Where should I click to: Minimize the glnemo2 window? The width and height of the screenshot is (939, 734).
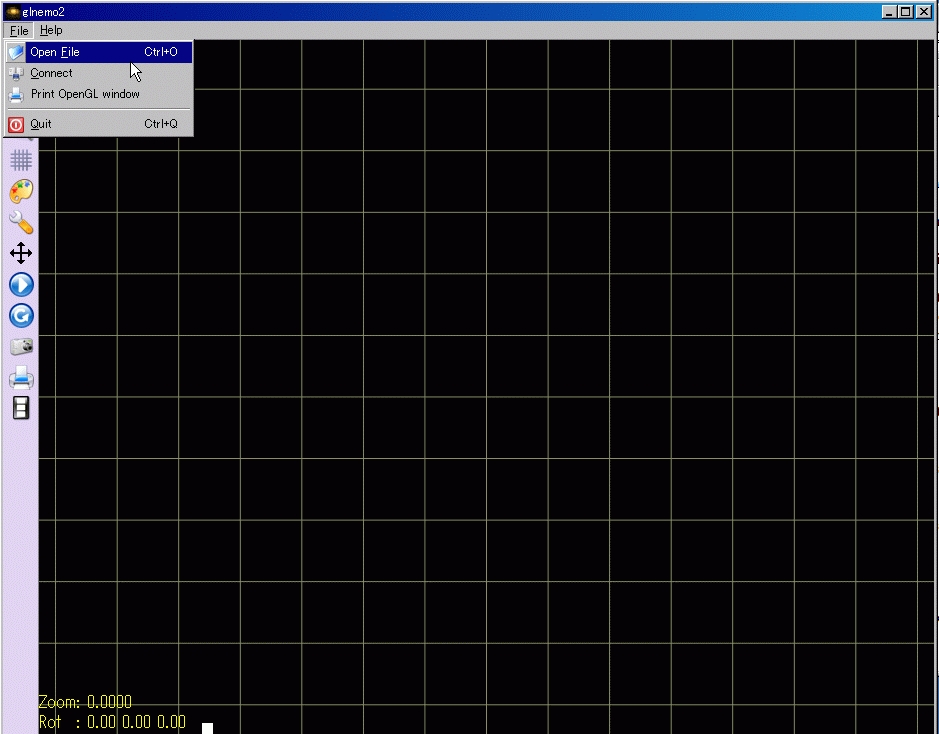coord(890,12)
